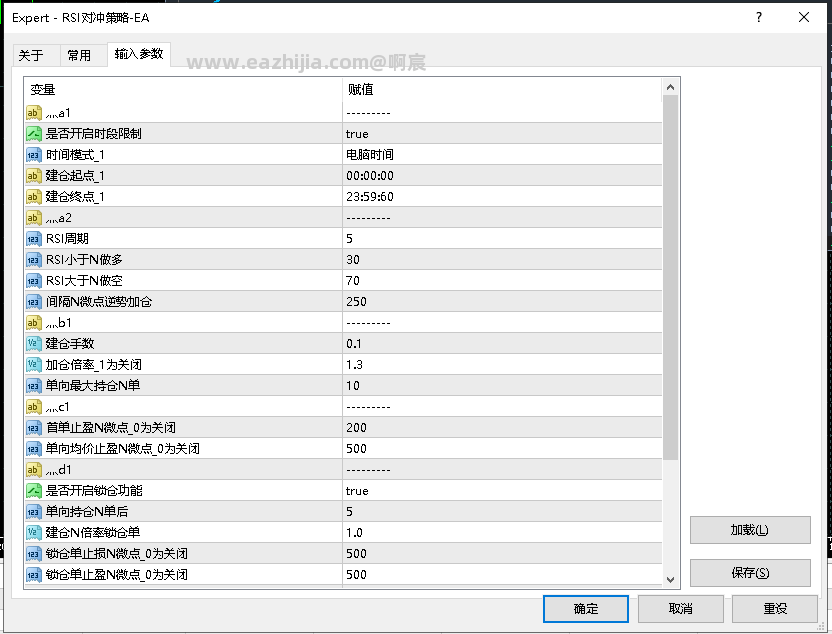Click the integer icon beside 单向持仓N单后
The width and height of the screenshot is (832, 634).
(x=33, y=512)
